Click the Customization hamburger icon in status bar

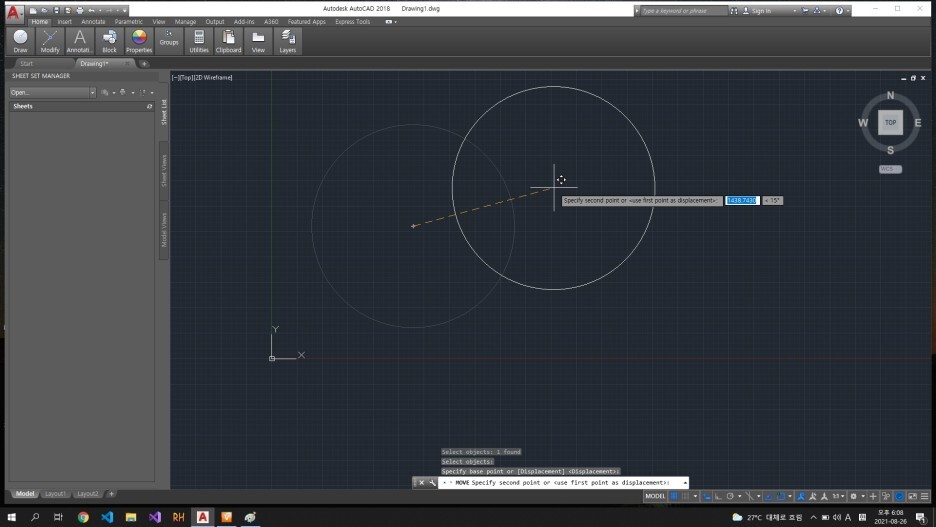click(x=924, y=496)
